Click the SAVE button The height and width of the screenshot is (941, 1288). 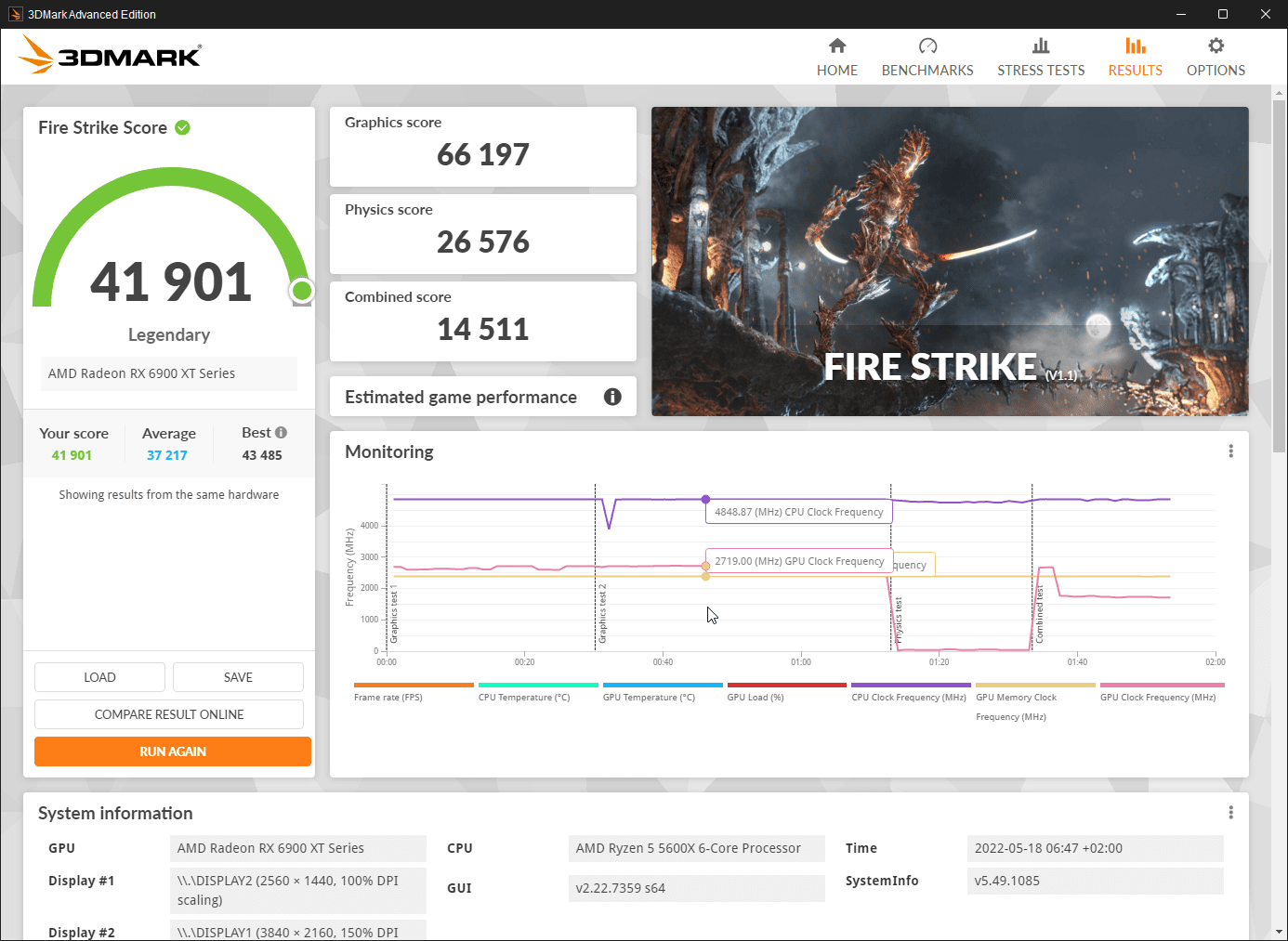click(238, 677)
